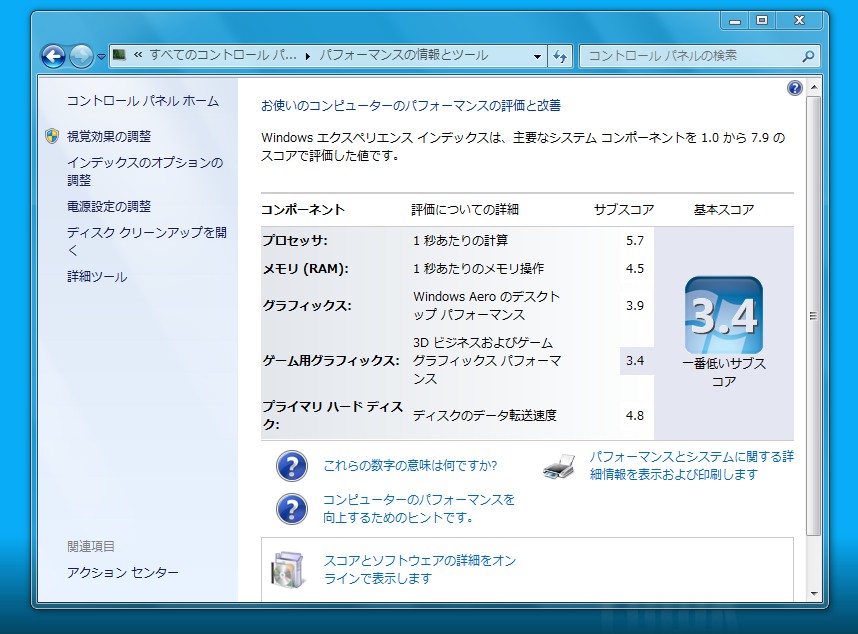This screenshot has width=858, height=634.
Task: Click the software box icon near online link
Action: 287,569
